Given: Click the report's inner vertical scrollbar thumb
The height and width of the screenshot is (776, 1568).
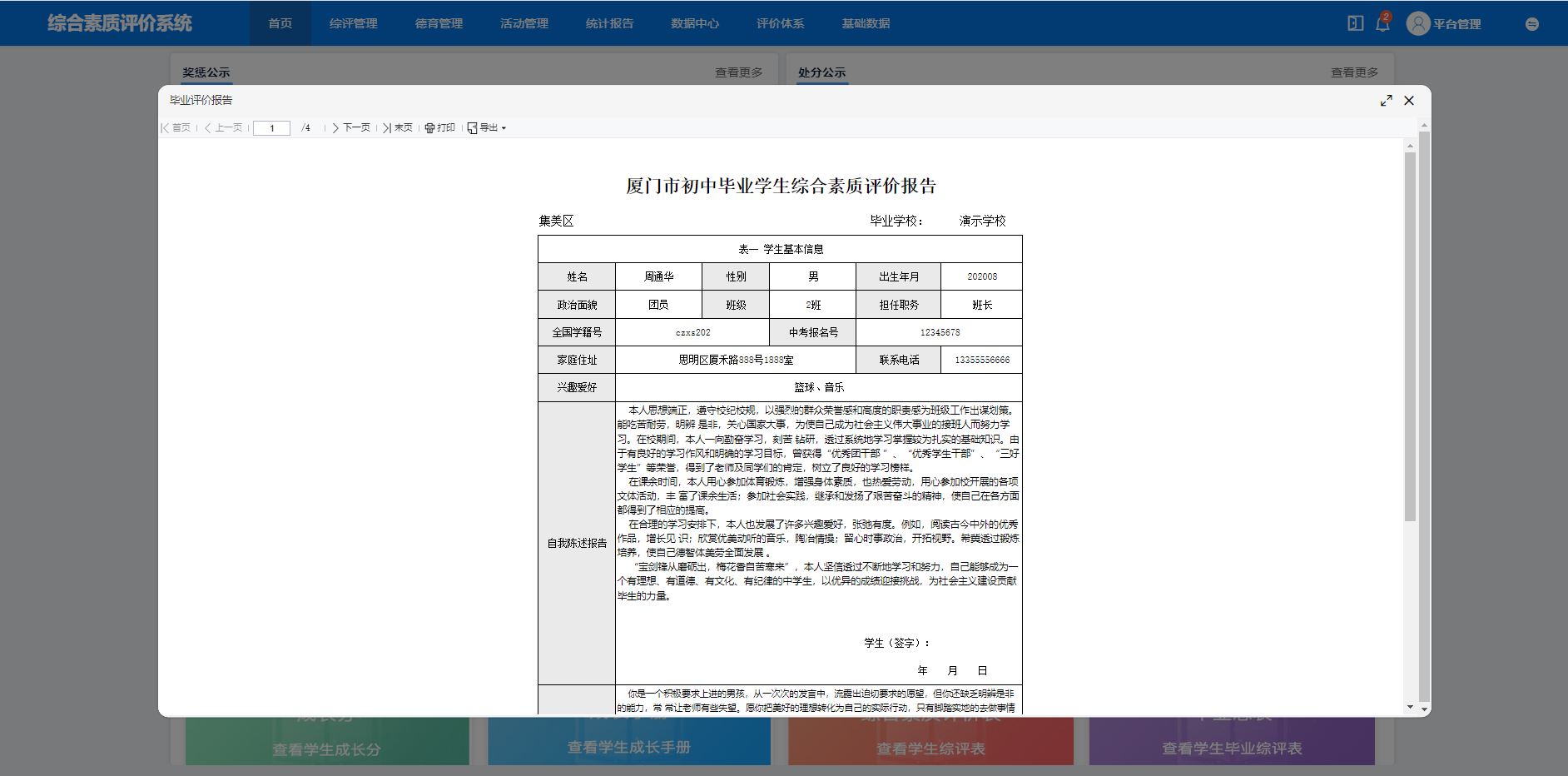Looking at the screenshot, I should pyautogui.click(x=1410, y=336).
